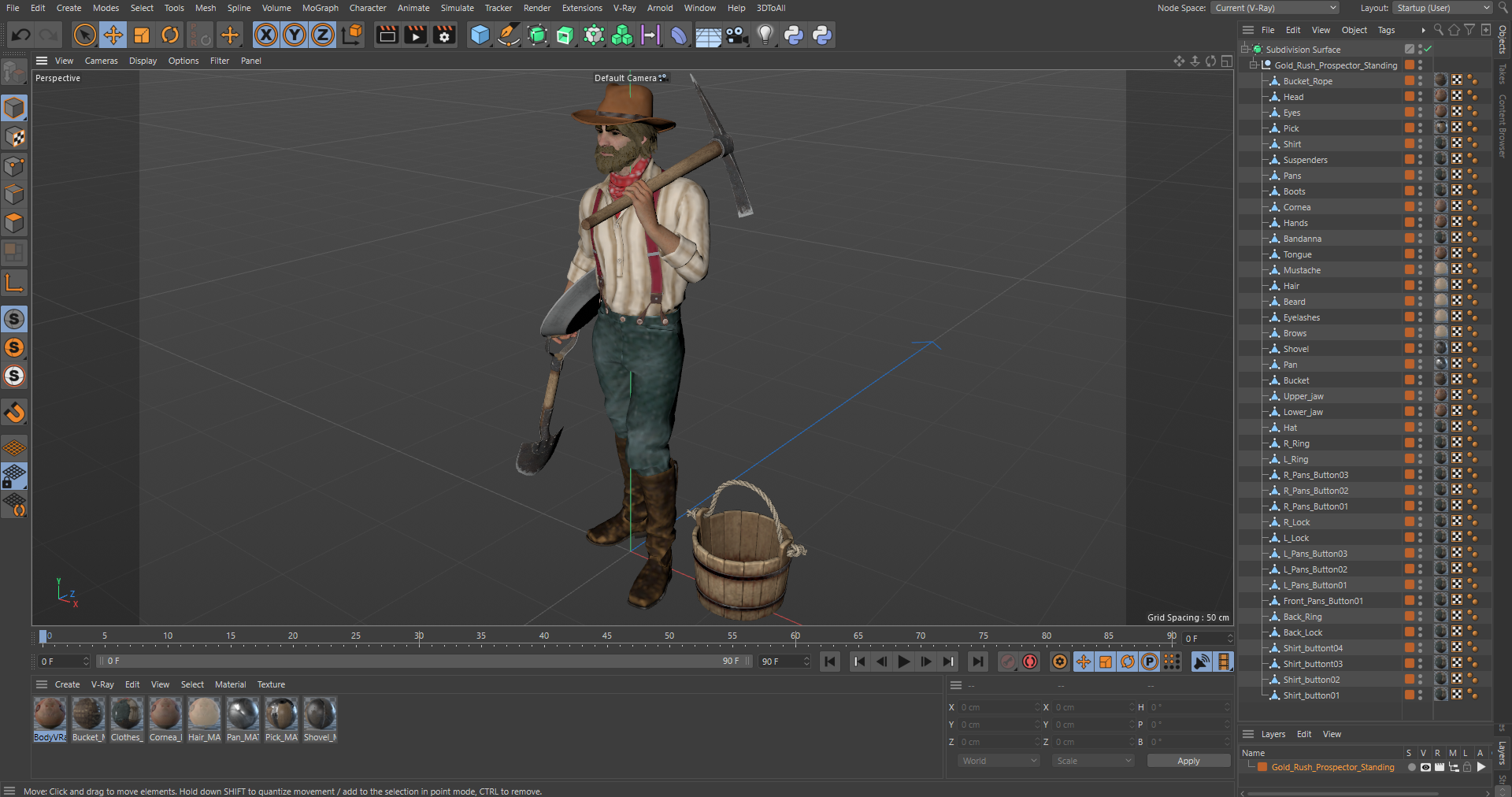Click the first Python script icon
Screen dimensions: 1512x797
[x=794, y=35]
